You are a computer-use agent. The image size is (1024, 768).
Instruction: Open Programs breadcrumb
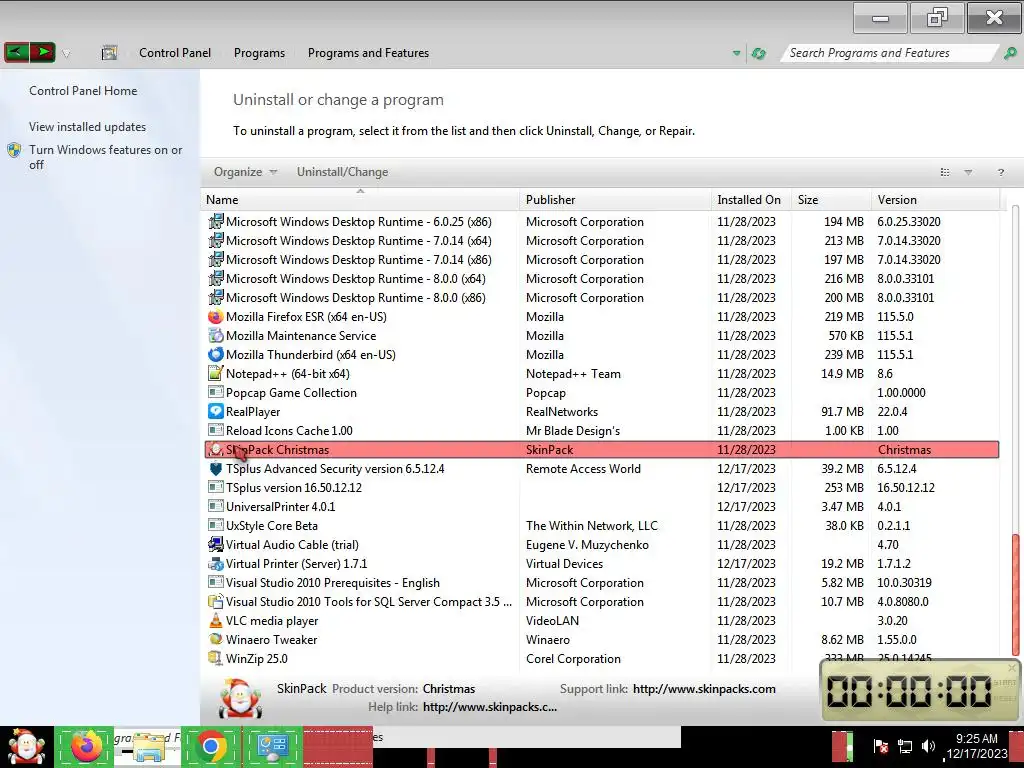(259, 53)
